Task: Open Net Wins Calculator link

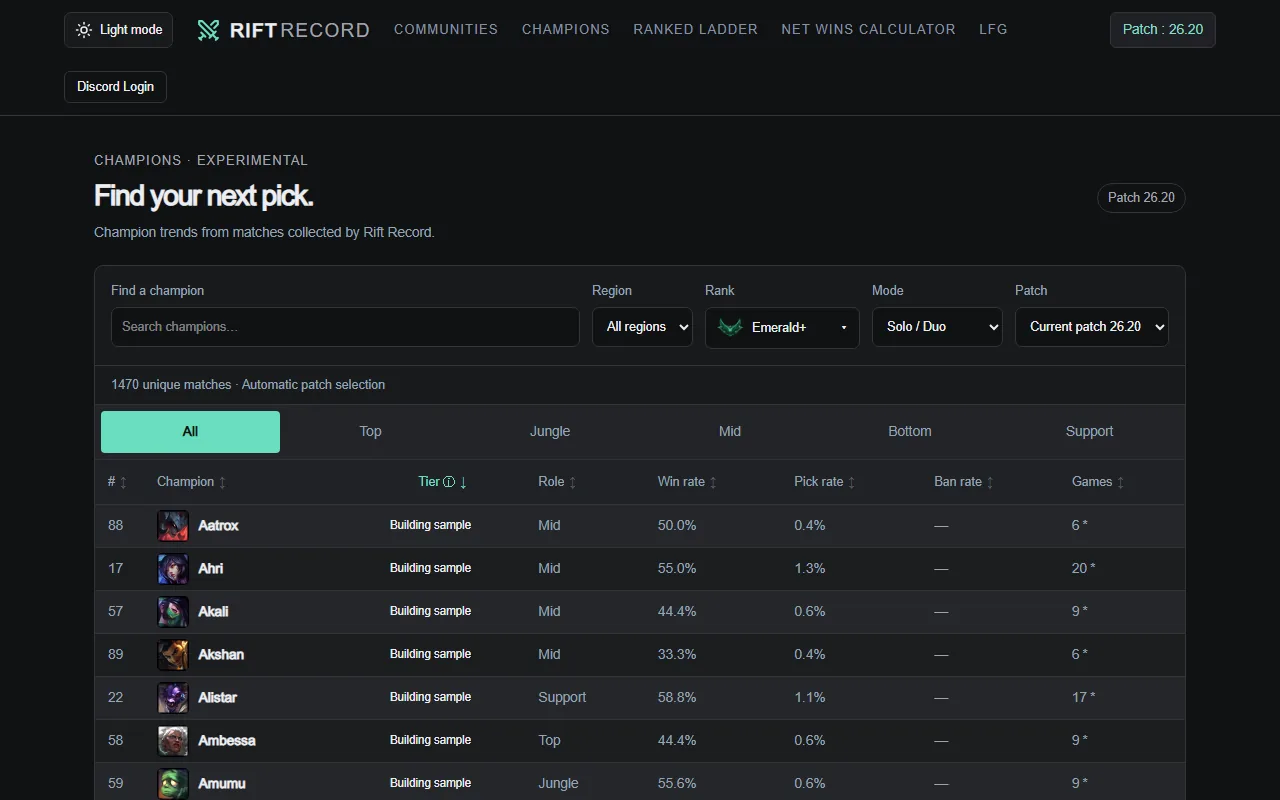Action: [x=868, y=29]
